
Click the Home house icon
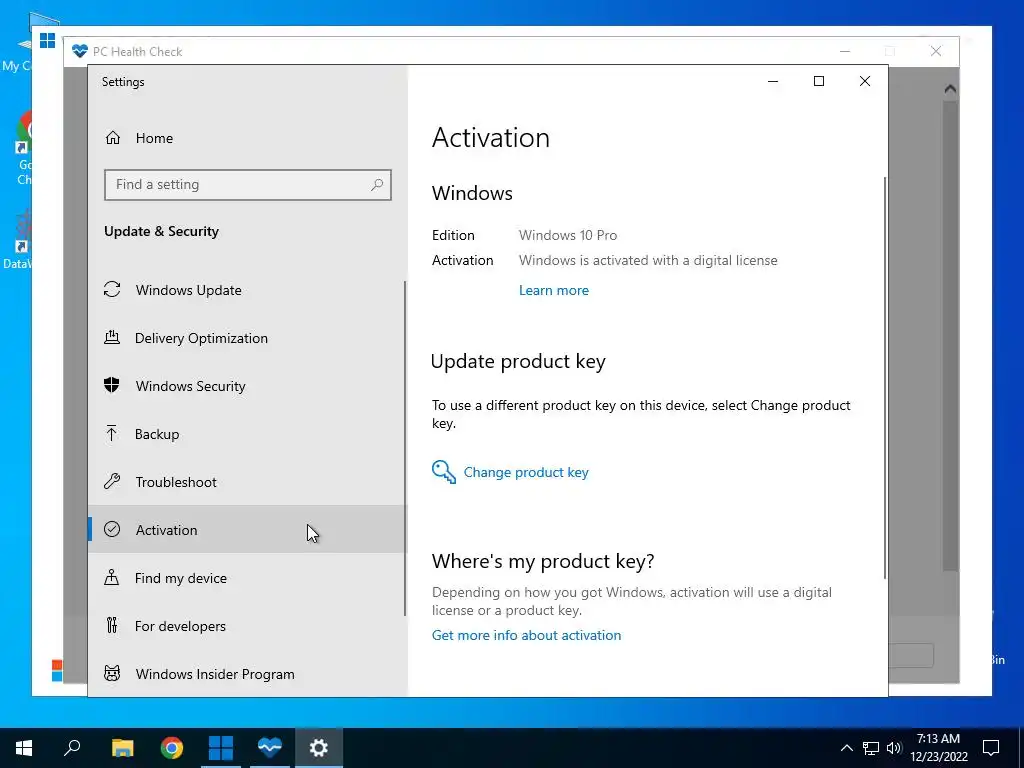click(113, 138)
